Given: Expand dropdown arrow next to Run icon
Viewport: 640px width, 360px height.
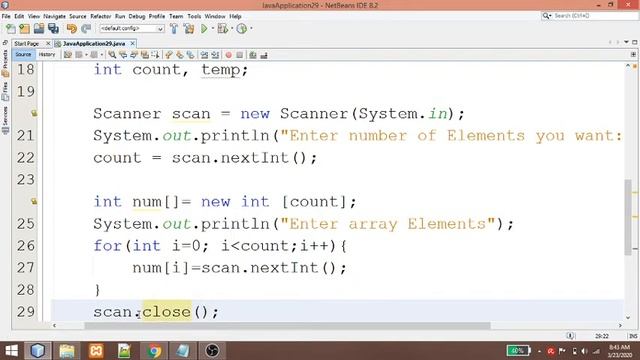Looking at the screenshot, I should 213,29.
